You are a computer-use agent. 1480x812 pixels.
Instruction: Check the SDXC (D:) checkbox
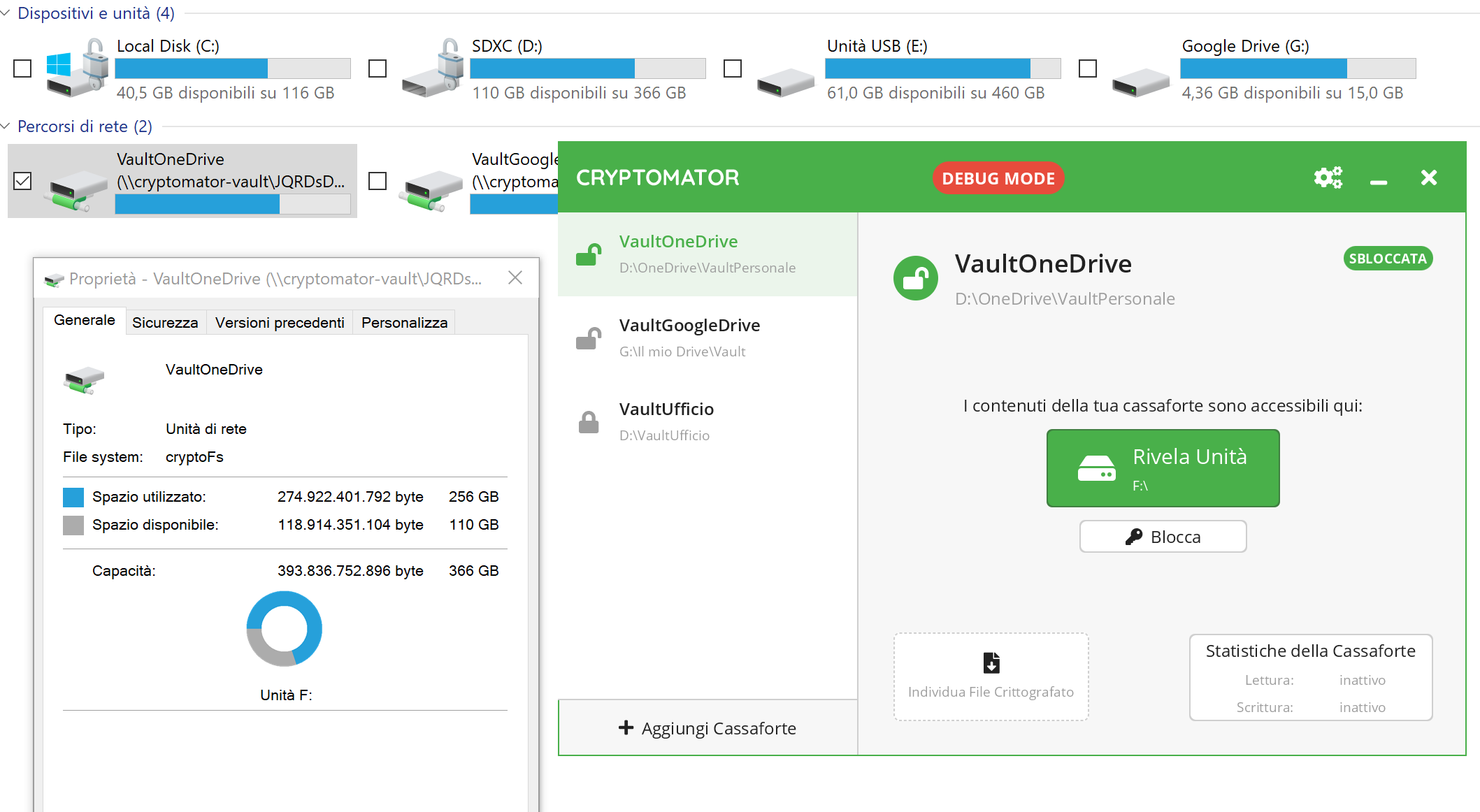point(378,68)
